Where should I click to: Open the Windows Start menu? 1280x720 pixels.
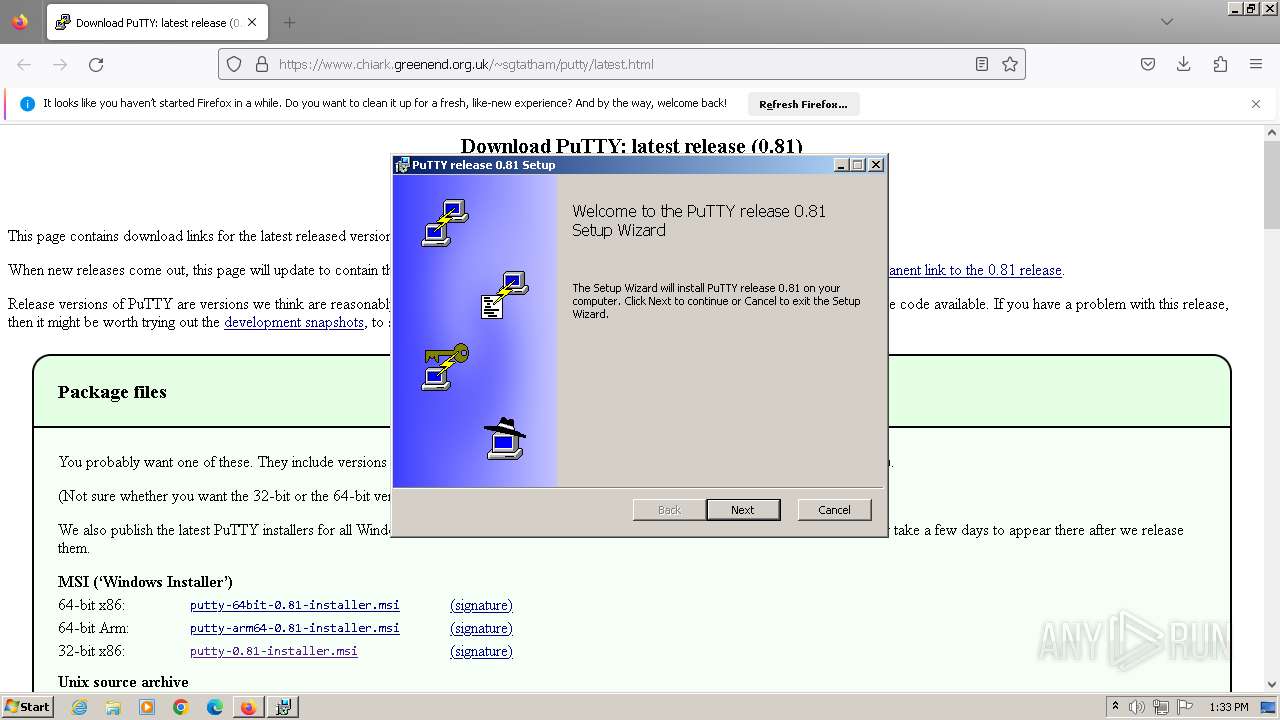(27, 707)
